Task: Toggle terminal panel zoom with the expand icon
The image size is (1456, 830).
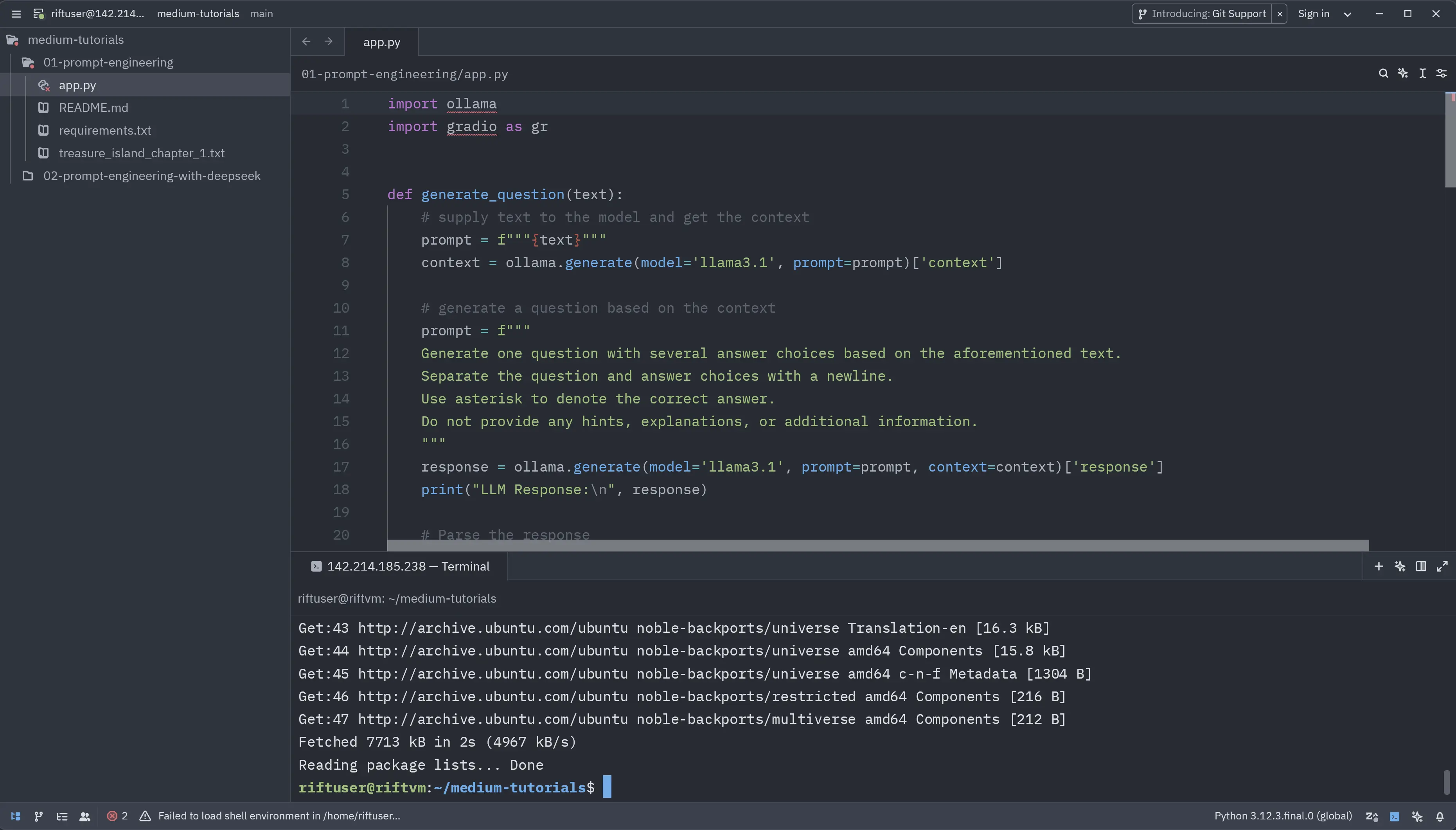Action: click(x=1442, y=566)
